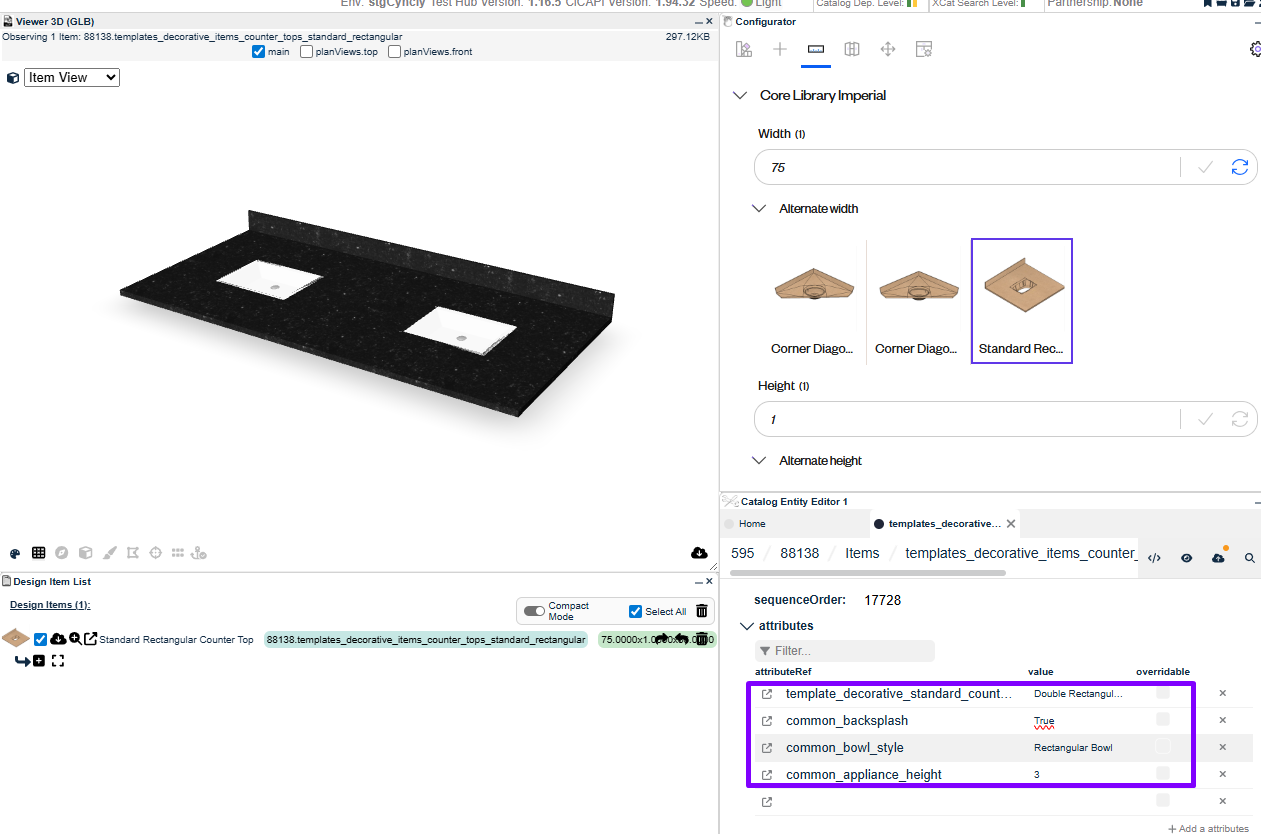Reset the Width value with the refresh icon

(x=1240, y=167)
